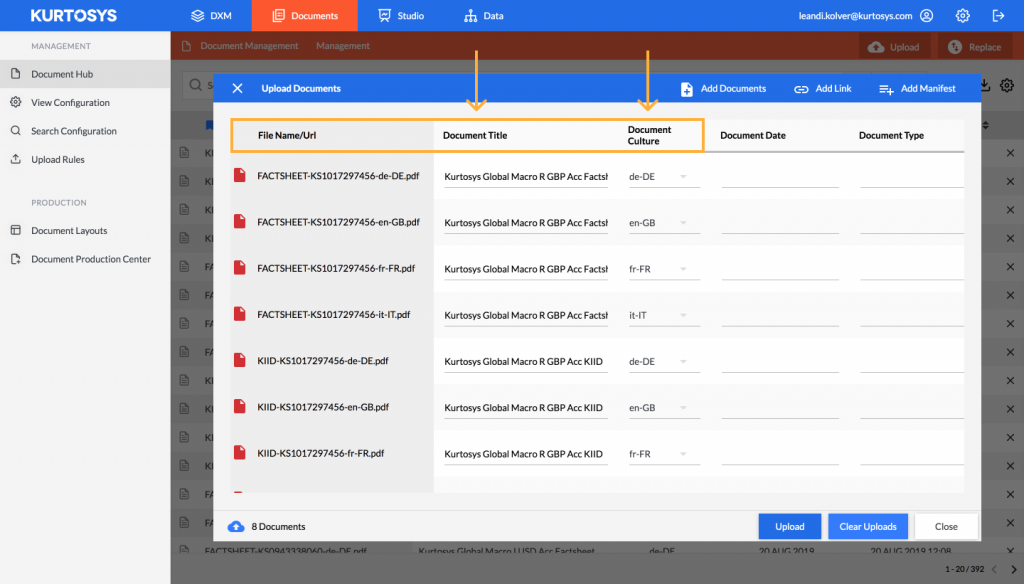This screenshot has width=1024, height=584.
Task: Edit the Document Title of KIID-KS1017297456-de-DE.pdf
Action: (x=526, y=362)
